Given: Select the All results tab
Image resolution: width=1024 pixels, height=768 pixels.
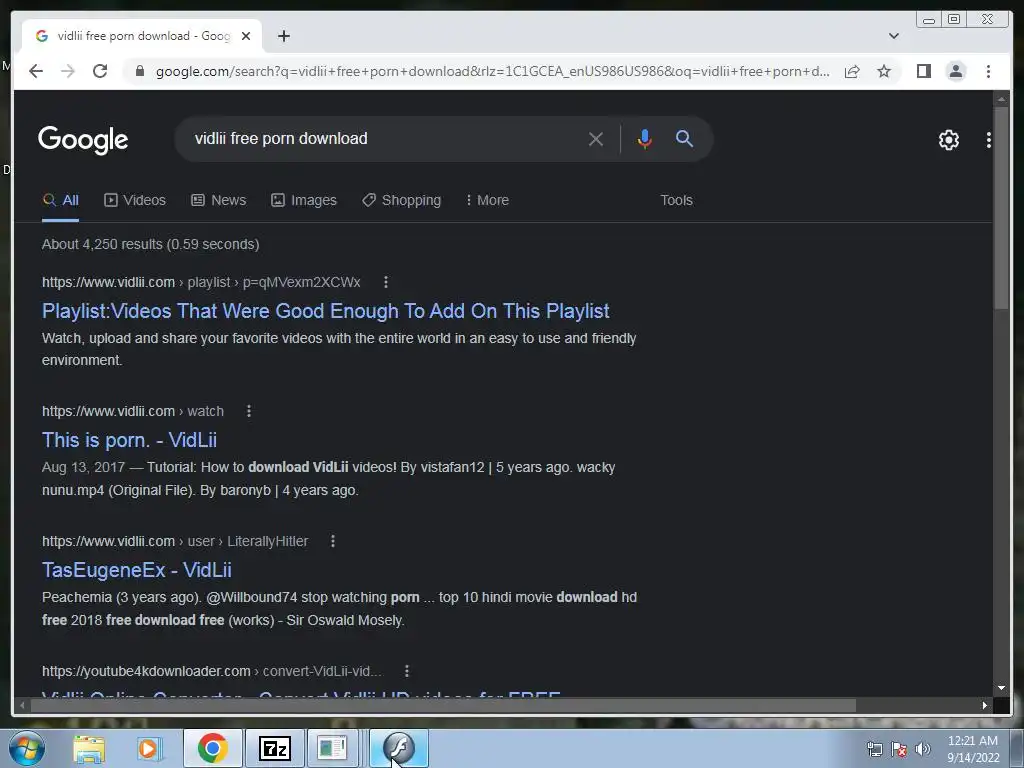Looking at the screenshot, I should [60, 200].
